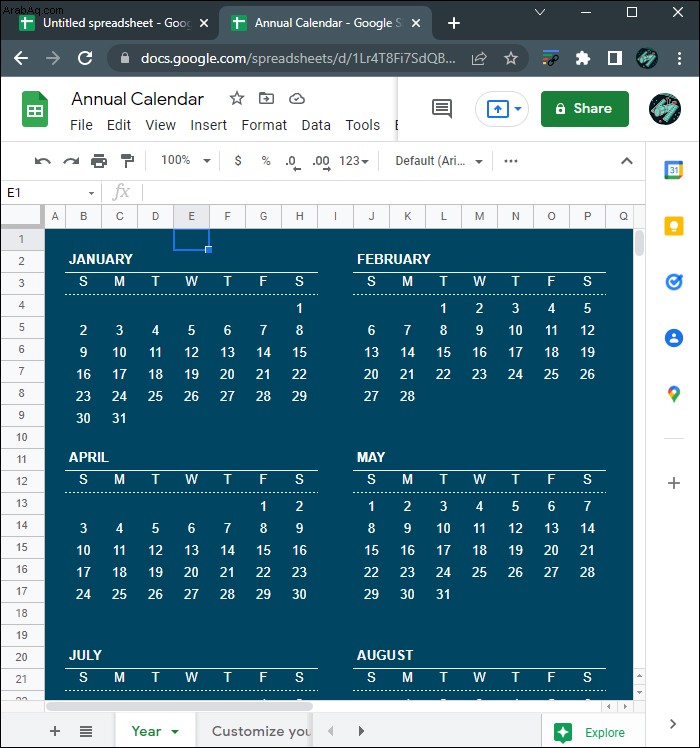Open comment history icon
700x748 pixels.
pos(441,108)
